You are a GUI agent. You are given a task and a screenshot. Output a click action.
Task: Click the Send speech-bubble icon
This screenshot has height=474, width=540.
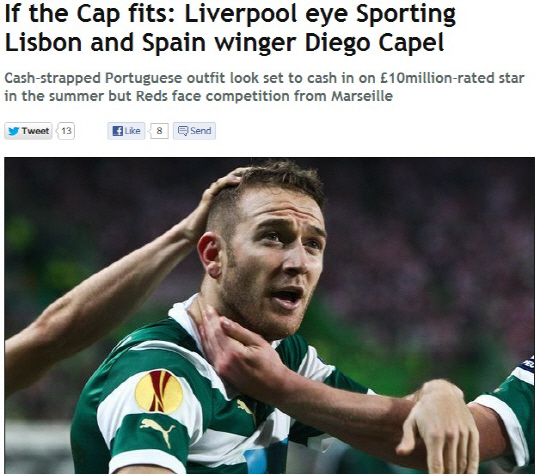183,131
